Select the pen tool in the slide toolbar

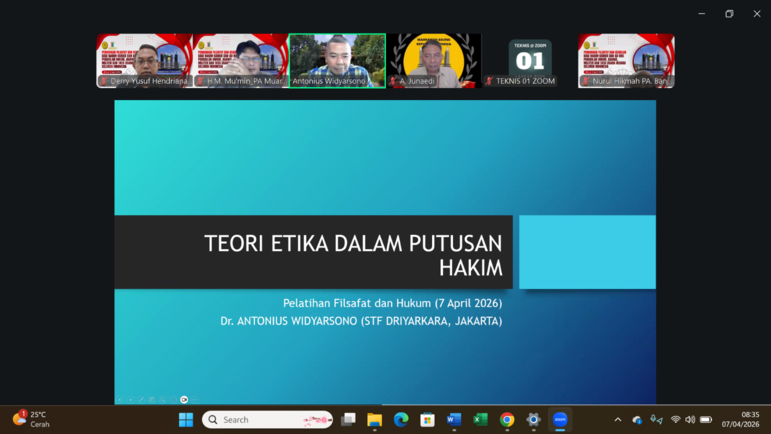click(141, 400)
